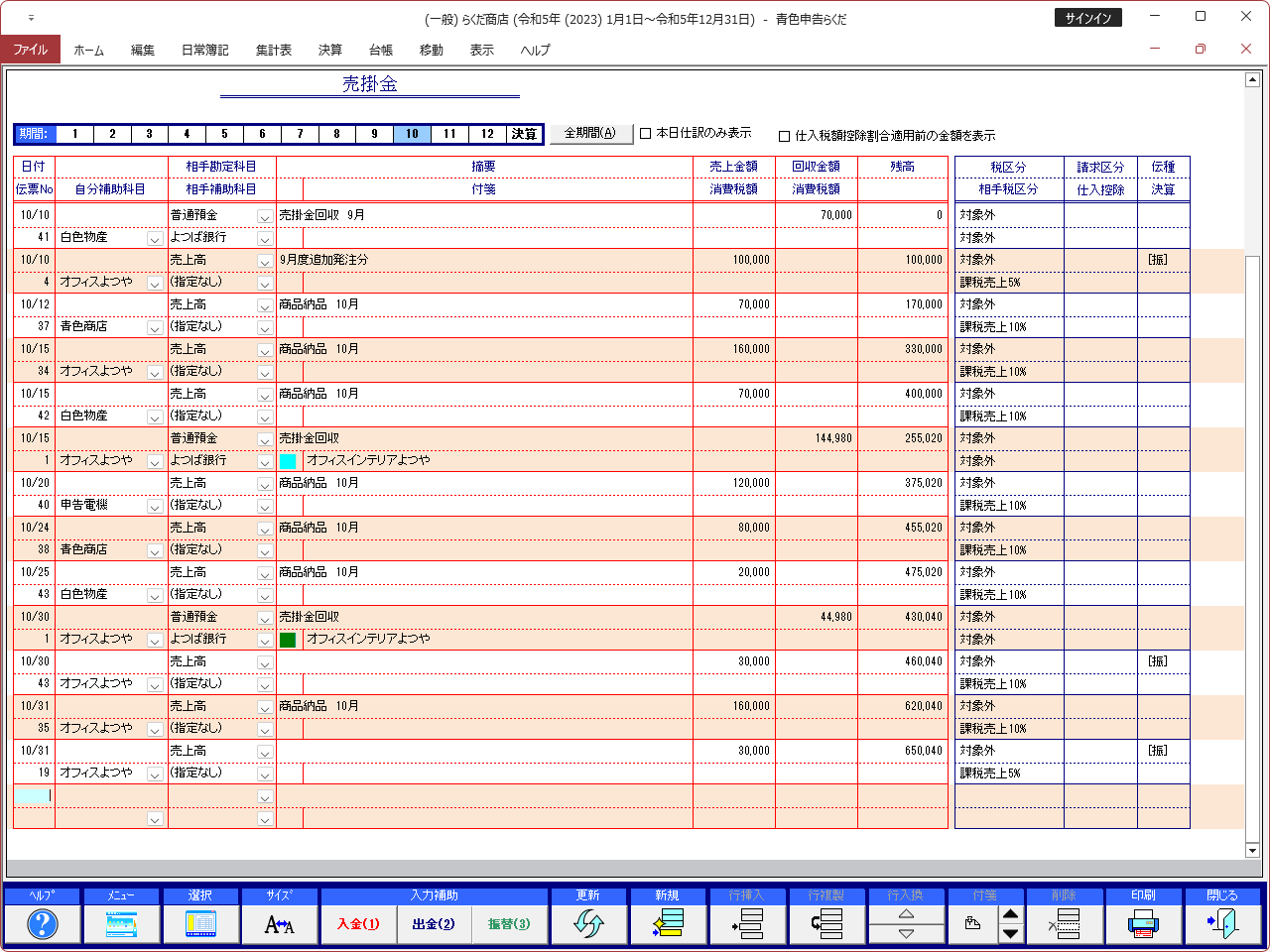Open 青色商店 dropdown in slip 37 row
Screen dimensions: 1270x952
point(155,327)
